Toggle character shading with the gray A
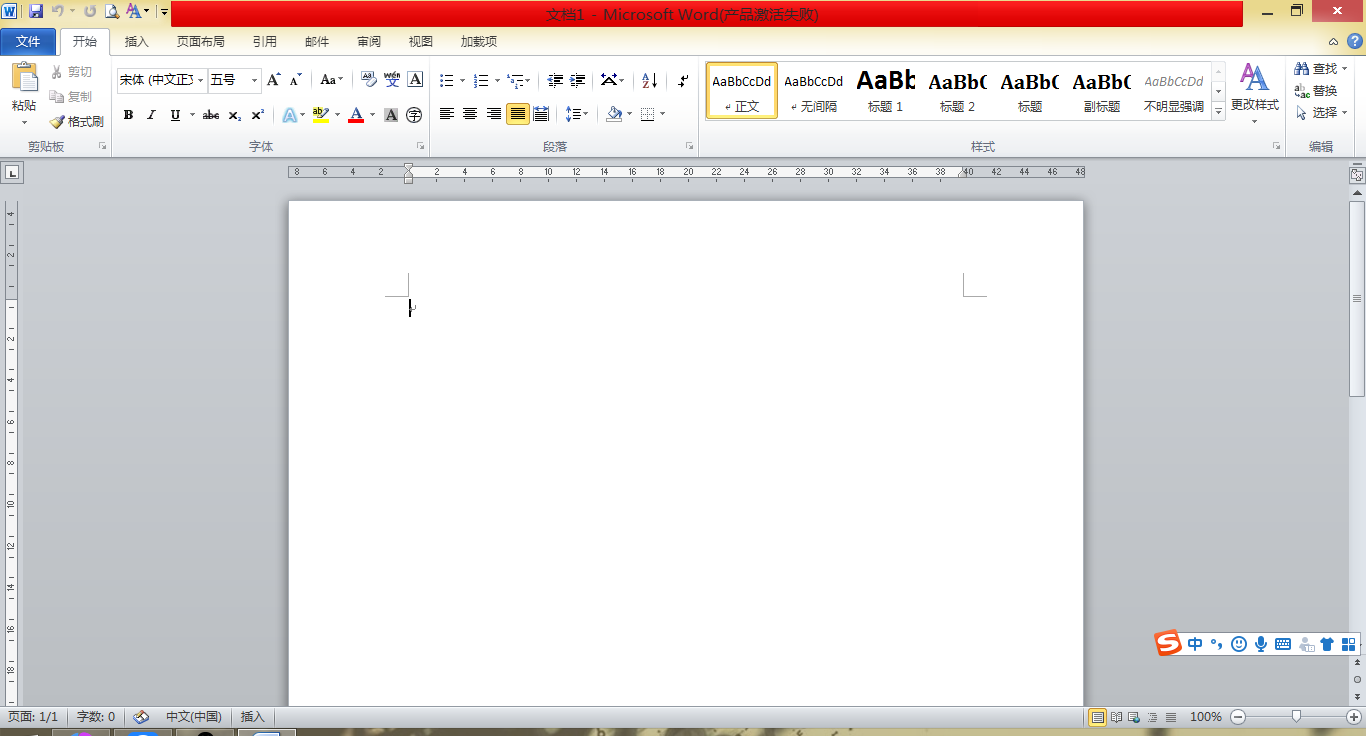 pyautogui.click(x=391, y=115)
